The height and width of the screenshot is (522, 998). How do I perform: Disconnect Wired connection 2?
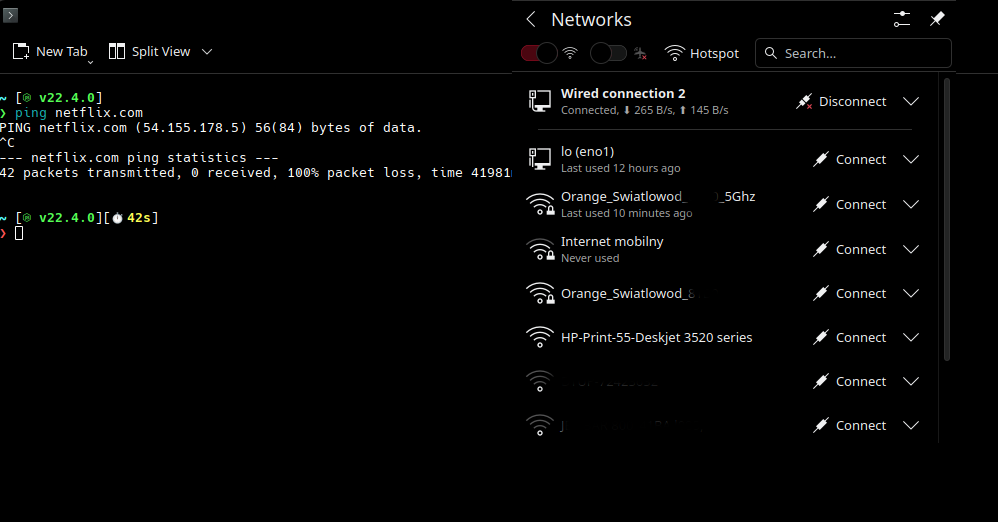point(841,101)
